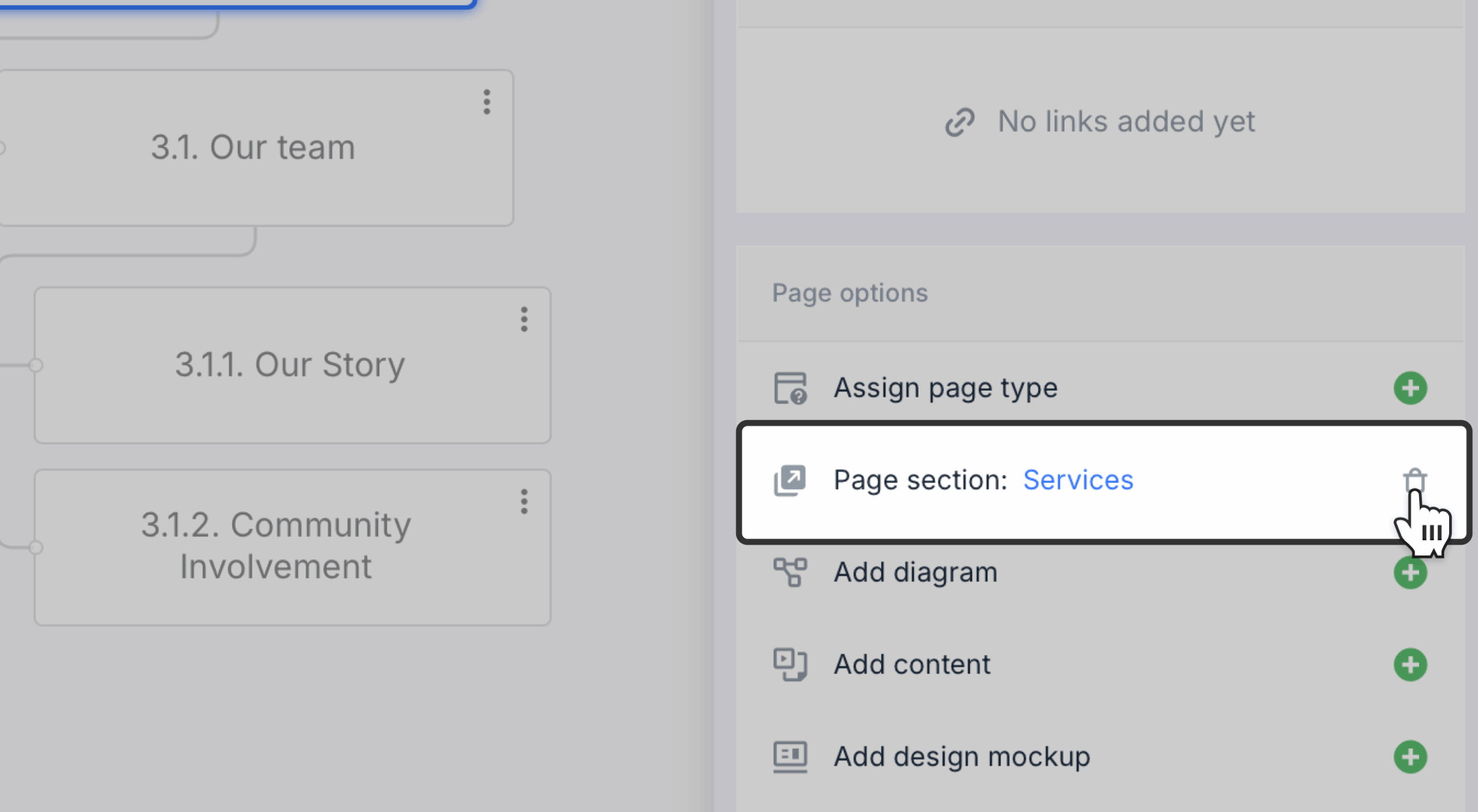The width and height of the screenshot is (1478, 812).
Task: Click the connector node left of Our Story
Action: pyautogui.click(x=36, y=365)
